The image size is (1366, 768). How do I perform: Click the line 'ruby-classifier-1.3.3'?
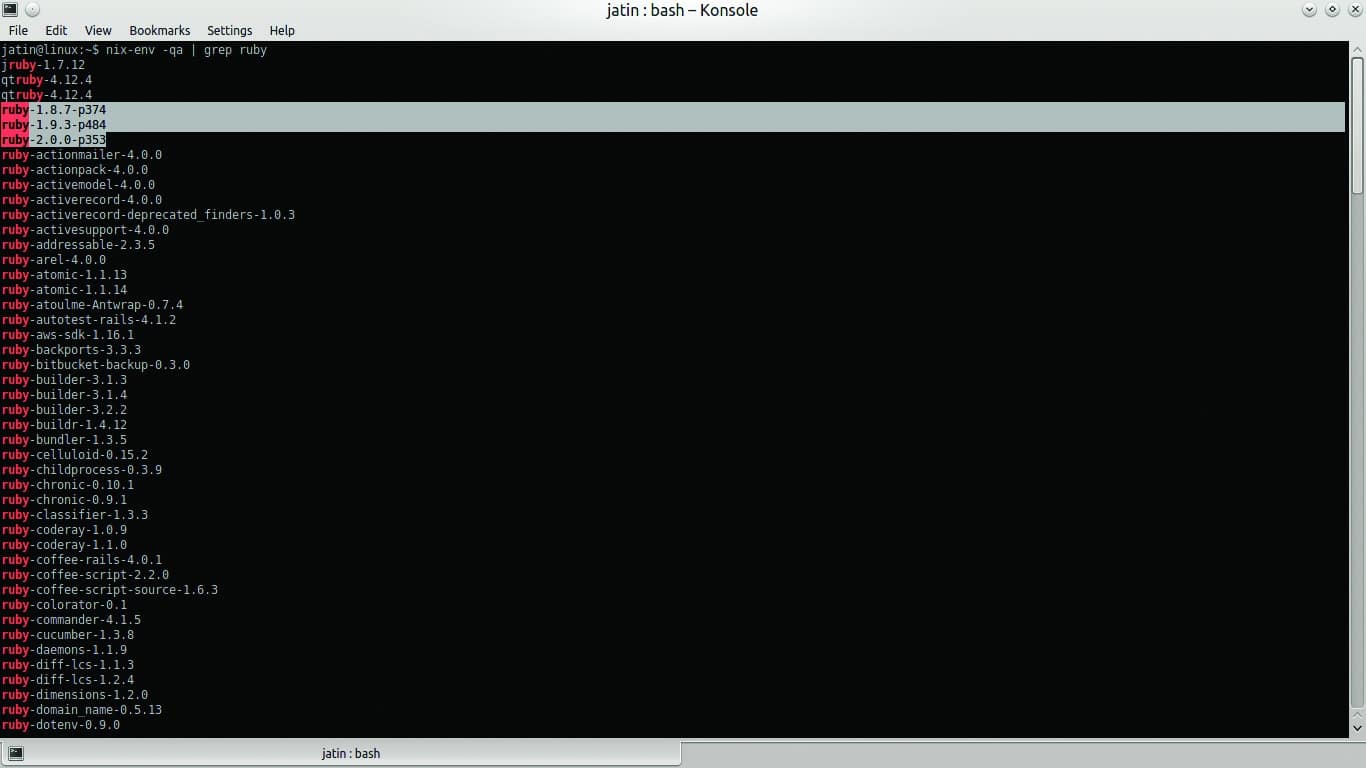75,515
